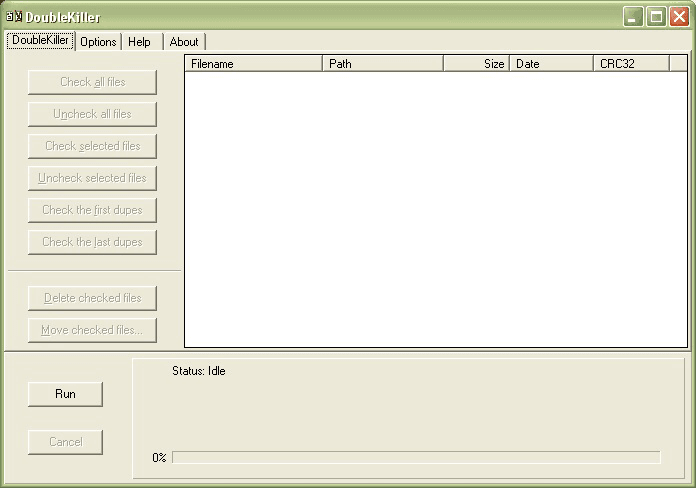The height and width of the screenshot is (488, 696).
Task: Click Check the first dupes button
Action: pyautogui.click(x=92, y=210)
